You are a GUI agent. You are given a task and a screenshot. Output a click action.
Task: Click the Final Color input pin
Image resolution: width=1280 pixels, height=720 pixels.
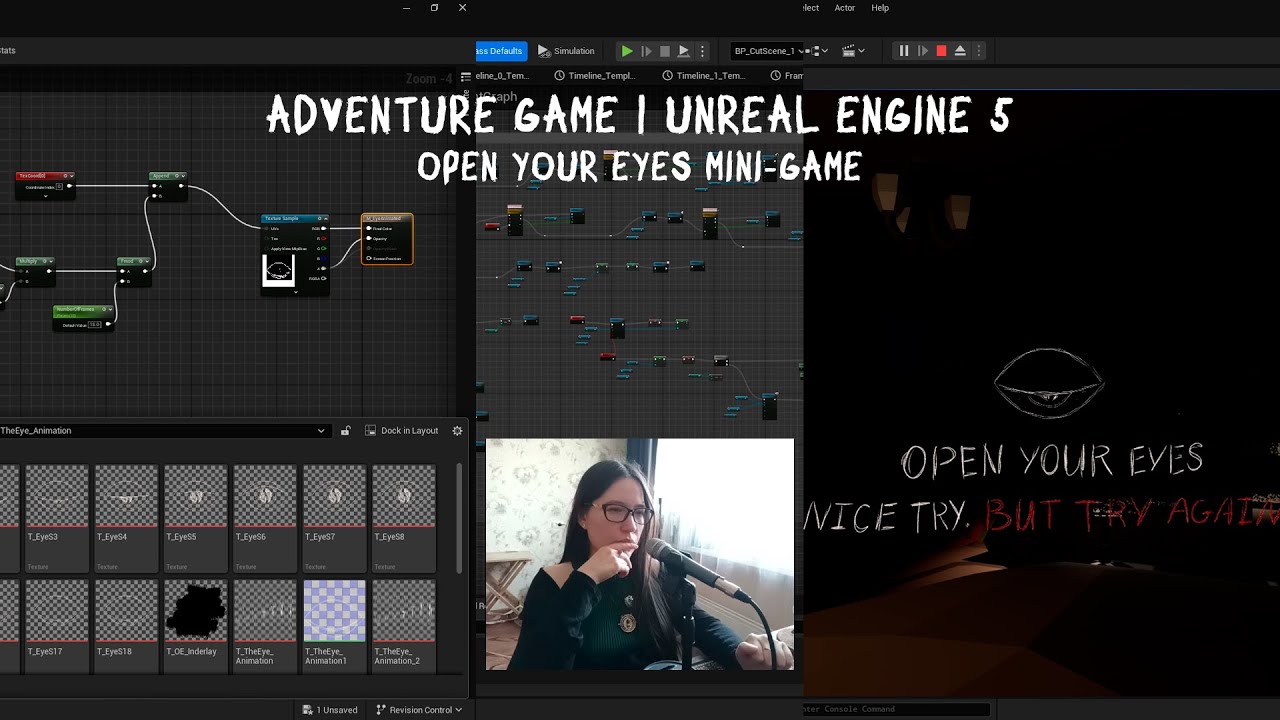(369, 229)
